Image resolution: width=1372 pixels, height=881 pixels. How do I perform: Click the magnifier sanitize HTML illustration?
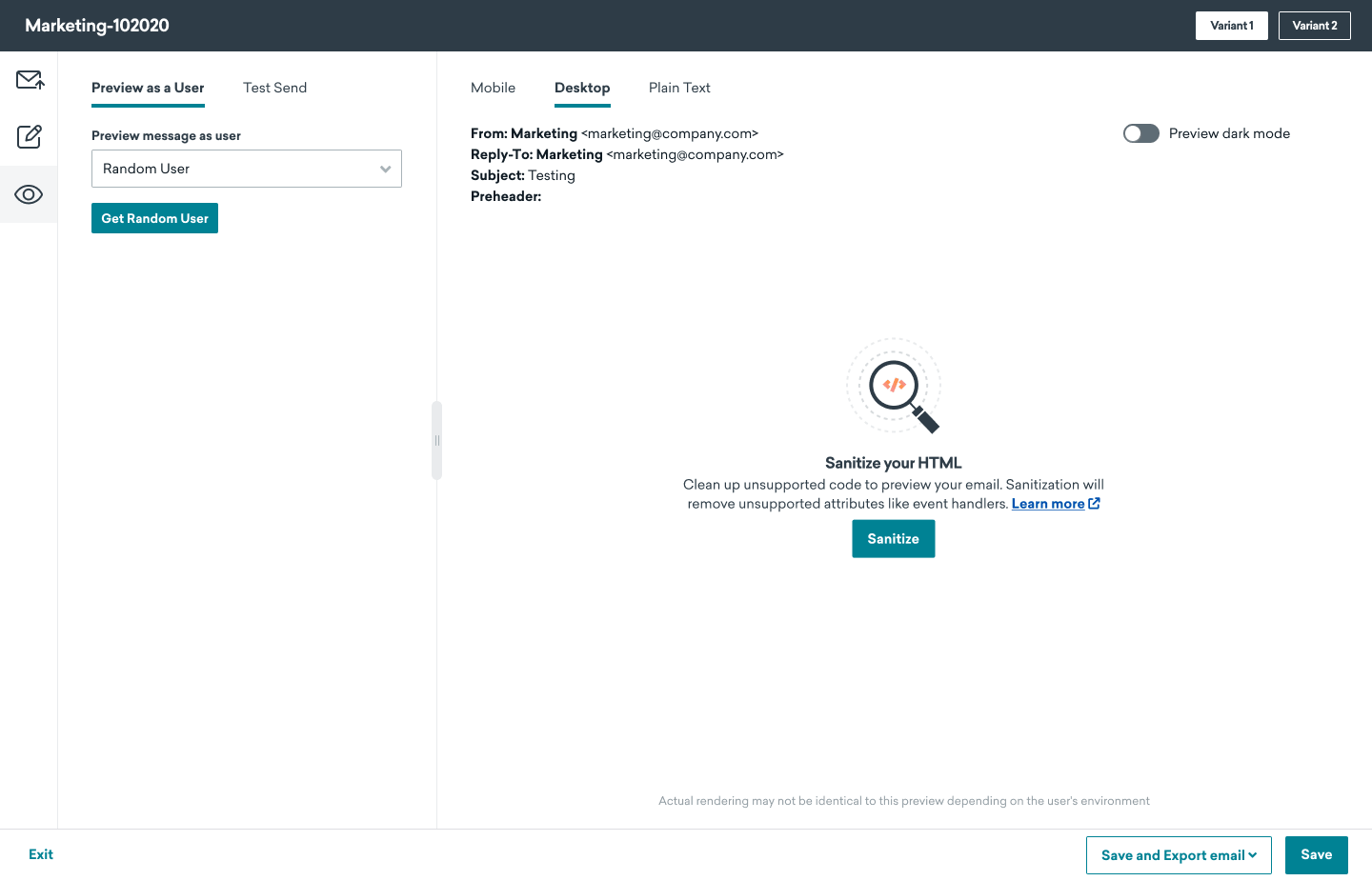tap(894, 387)
